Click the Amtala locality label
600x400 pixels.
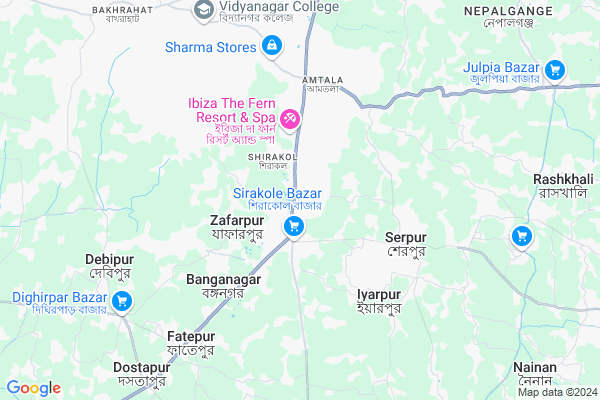tap(323, 80)
